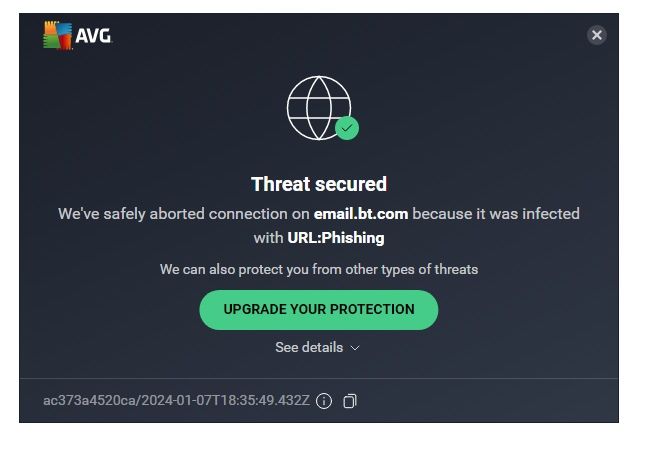Click the AVG logo icon
656x458 pixels.
(x=57, y=36)
